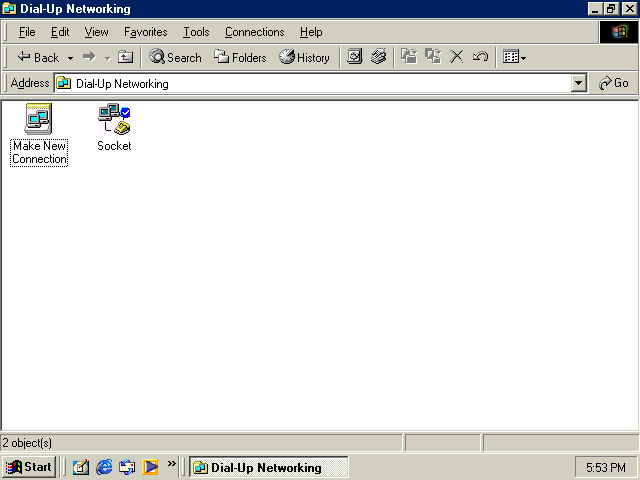Screen dimensions: 640x480
Task: Click the Address bar folder icon
Action: pos(64,83)
